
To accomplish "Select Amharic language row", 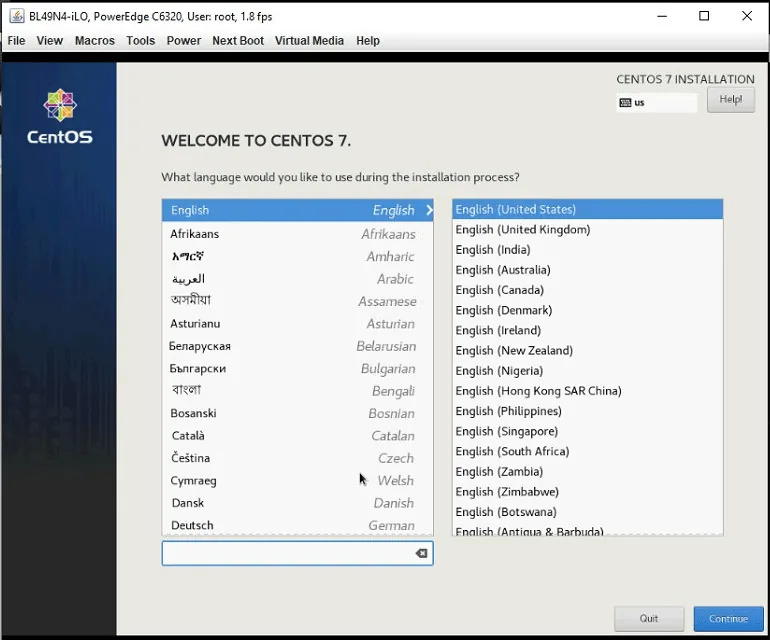I will click(298, 256).
